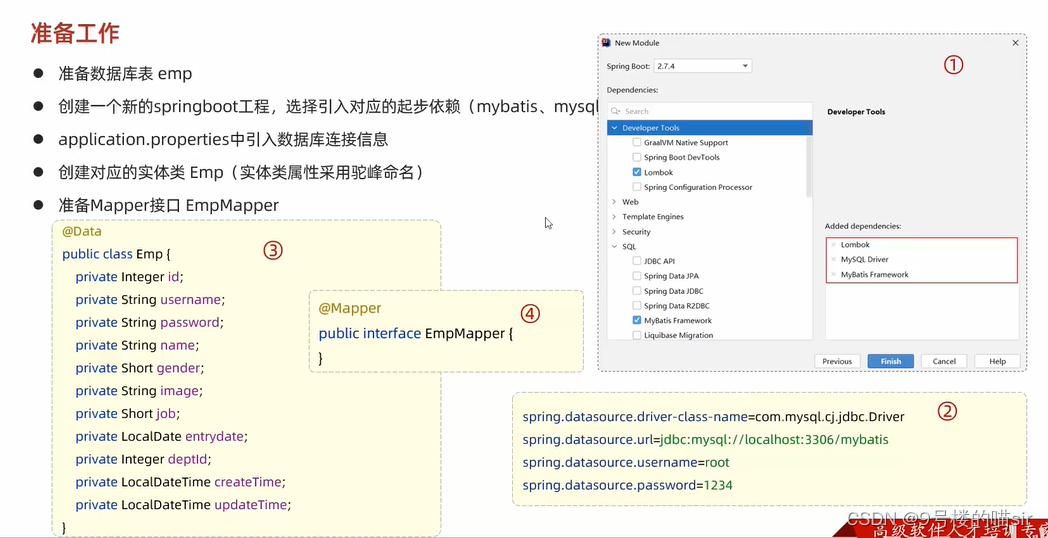Expand the Security dependency category

(614, 232)
